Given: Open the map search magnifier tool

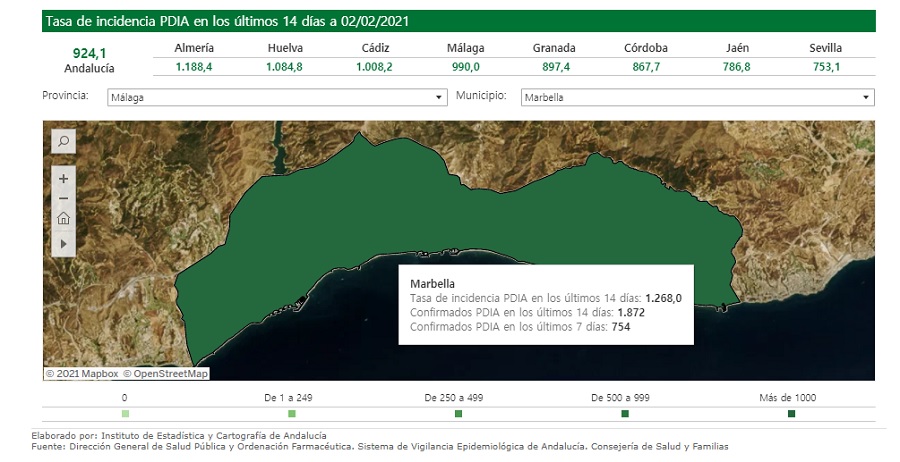Looking at the screenshot, I should tap(63, 141).
